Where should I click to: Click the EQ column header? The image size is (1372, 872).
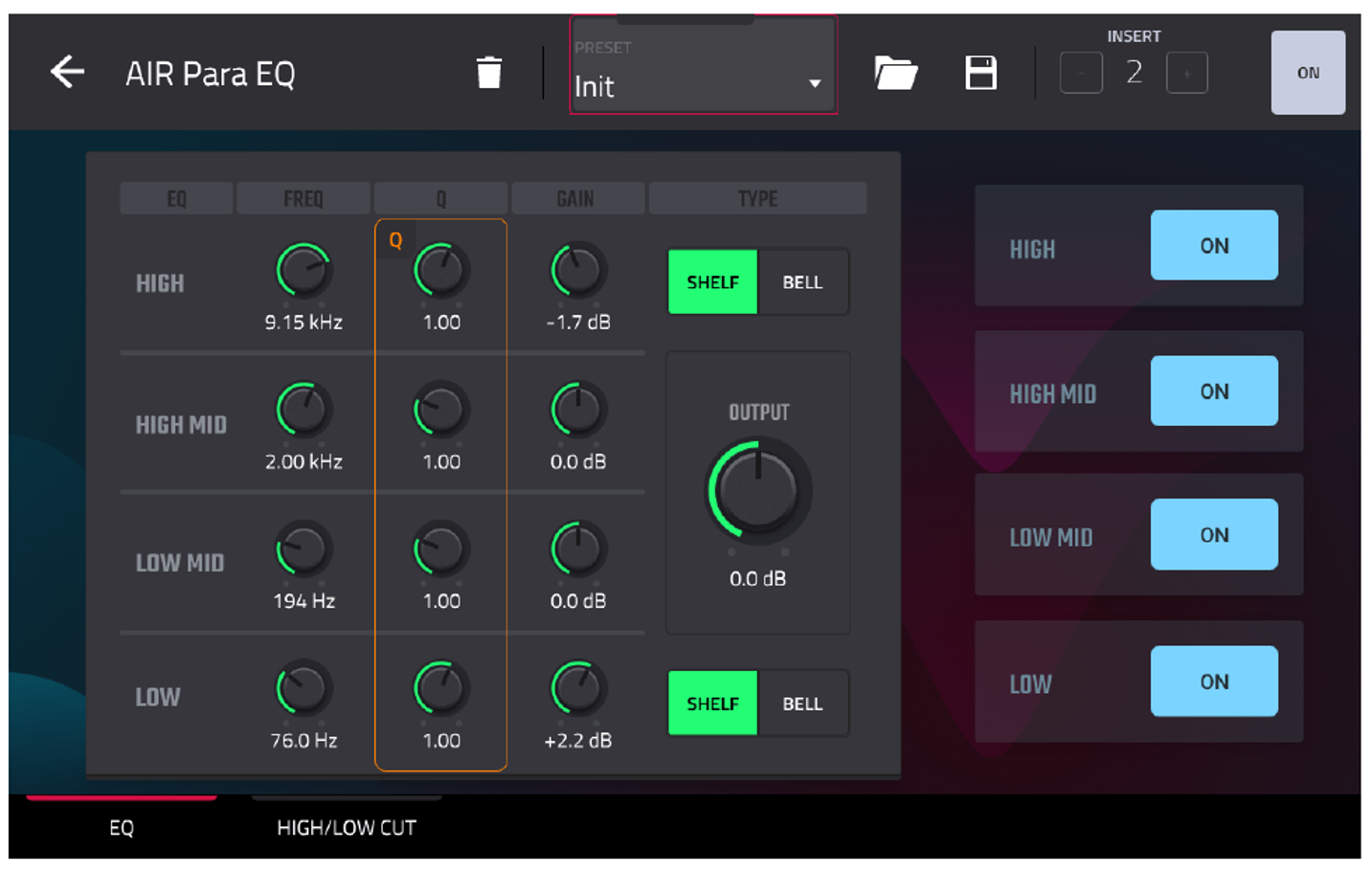[177, 198]
